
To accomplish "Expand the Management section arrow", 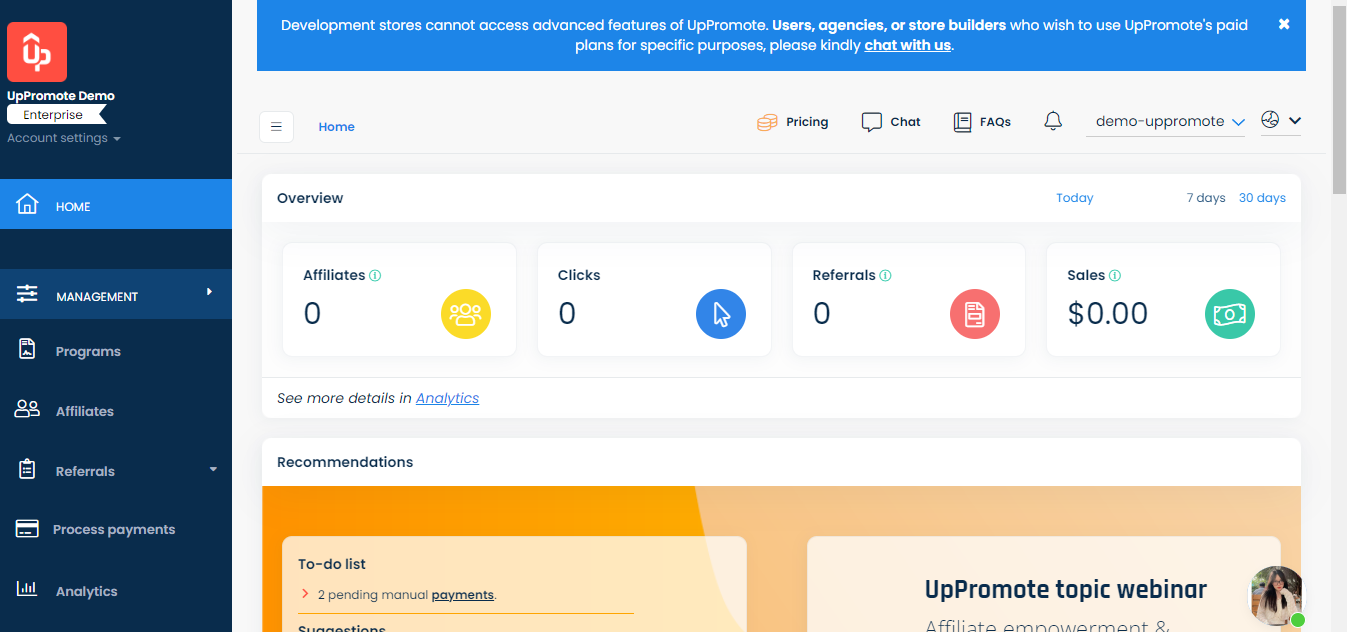I will click(209, 292).
